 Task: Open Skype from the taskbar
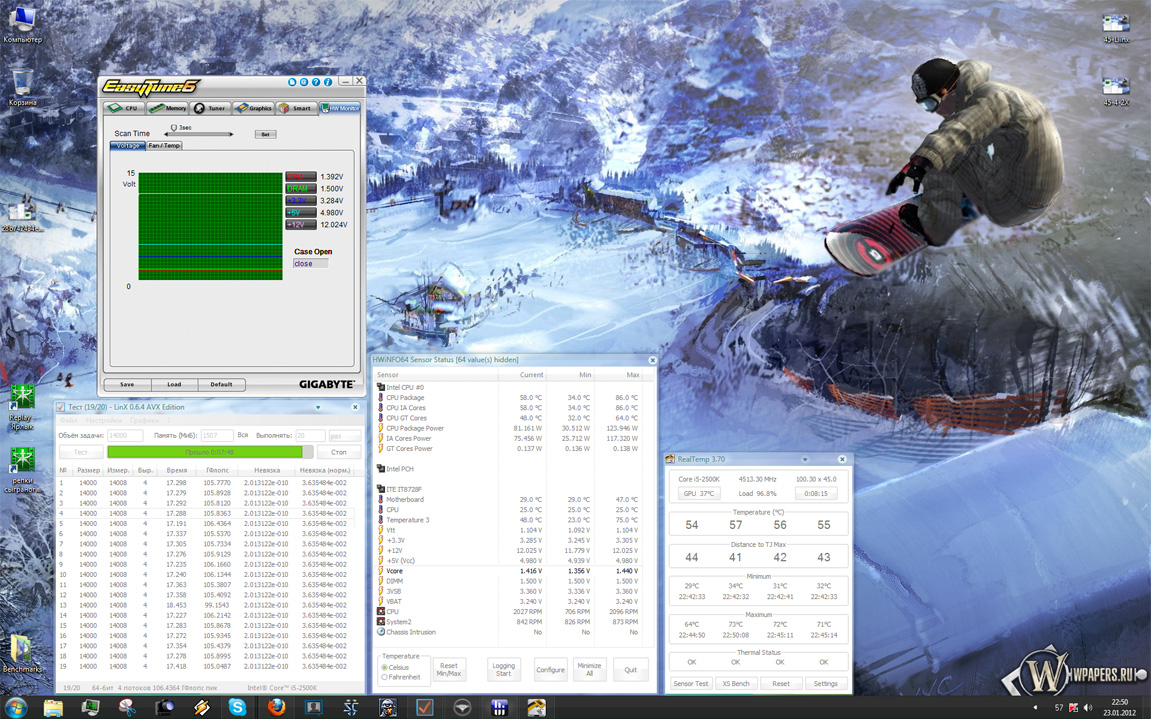(x=237, y=707)
